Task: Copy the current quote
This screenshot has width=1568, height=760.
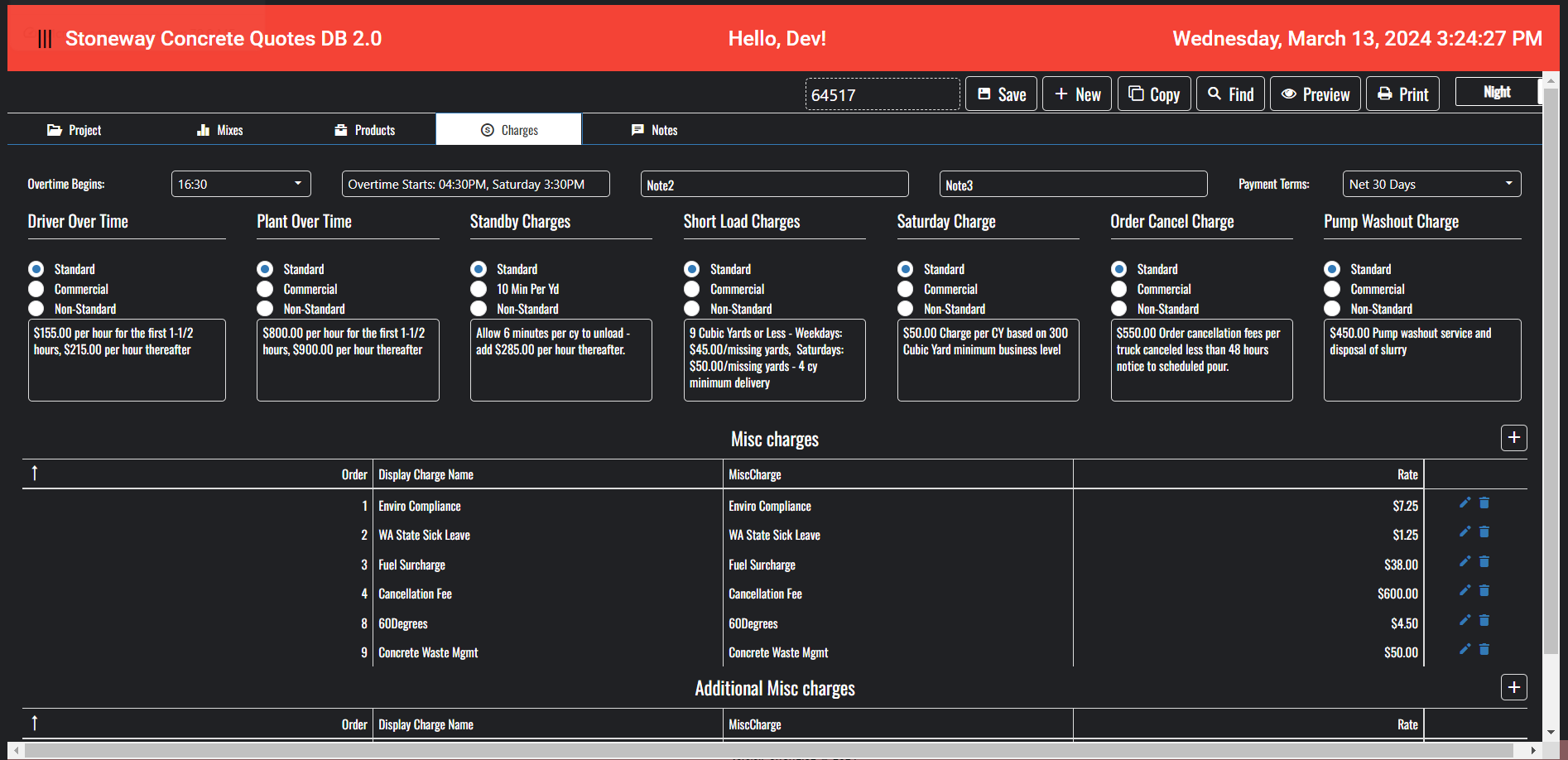Action: tap(1154, 94)
